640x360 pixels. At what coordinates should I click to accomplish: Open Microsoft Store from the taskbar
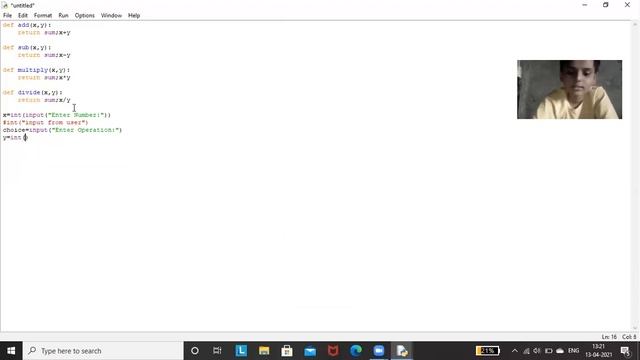coord(287,351)
